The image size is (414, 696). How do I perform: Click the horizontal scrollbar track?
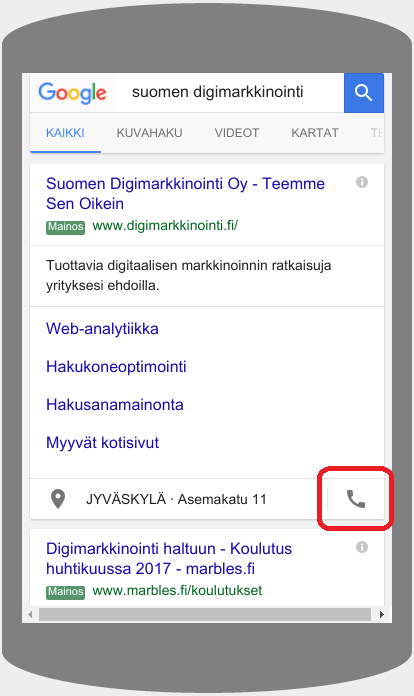205,615
